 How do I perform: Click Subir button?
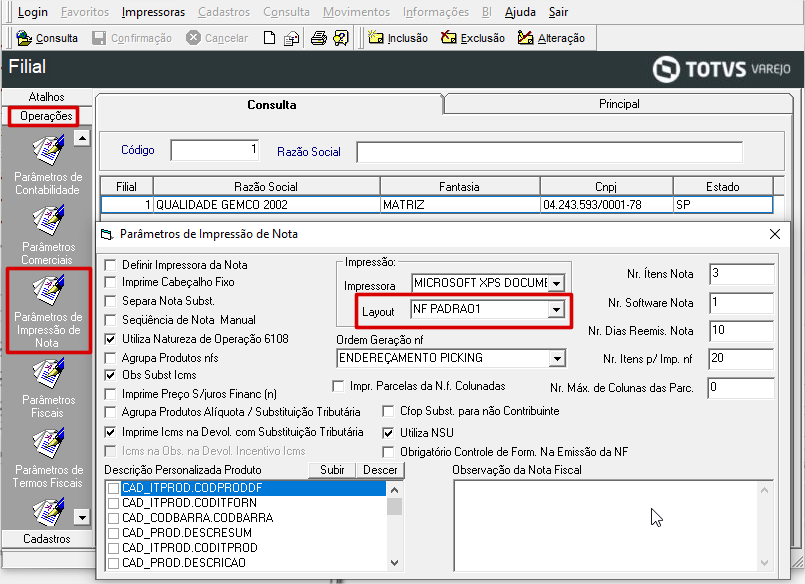coord(332,470)
